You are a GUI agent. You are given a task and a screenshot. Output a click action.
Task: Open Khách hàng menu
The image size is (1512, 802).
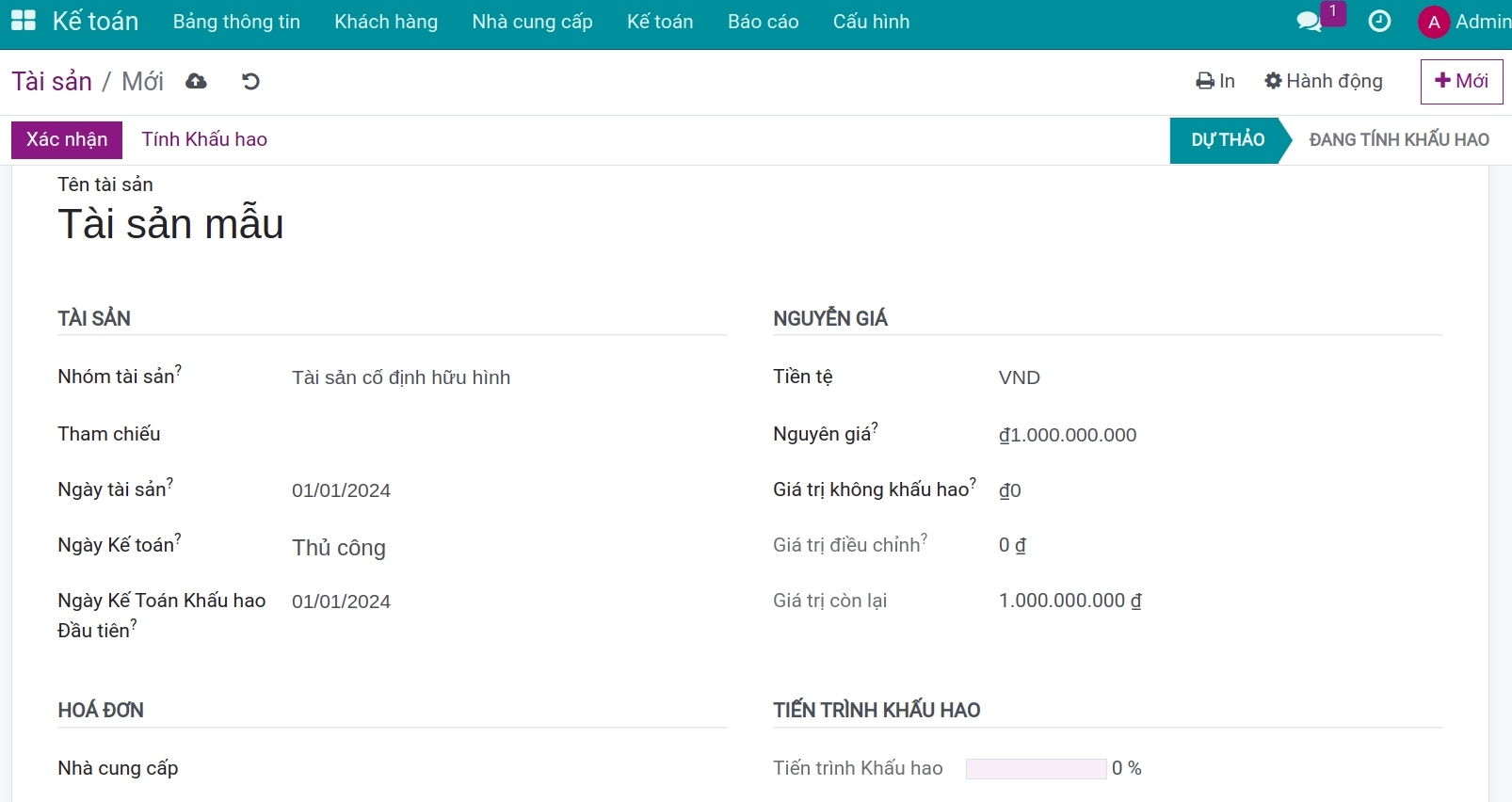click(386, 22)
